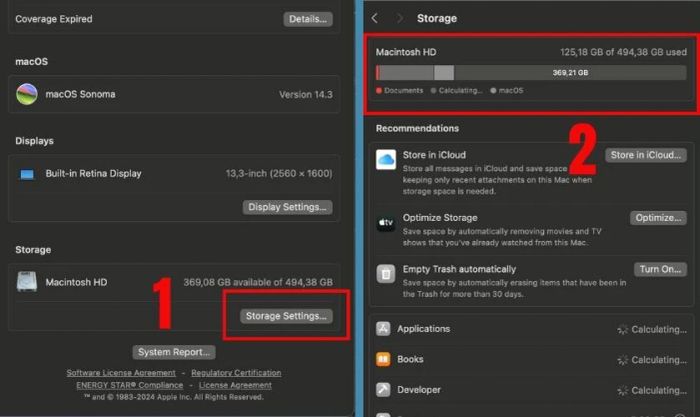Click the Books category icon
This screenshot has height=417, width=700.
pos(383,359)
